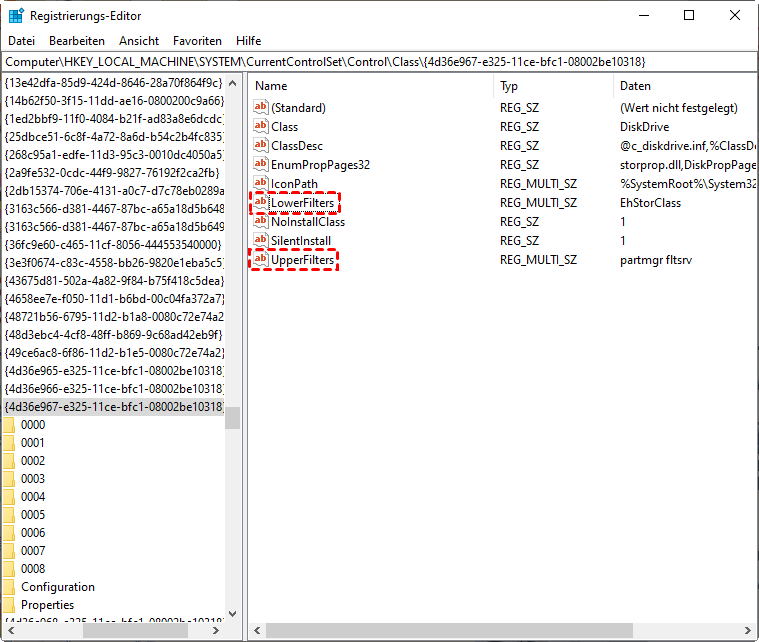
Task: Click the SilentInstall value icon
Action: [260, 241]
